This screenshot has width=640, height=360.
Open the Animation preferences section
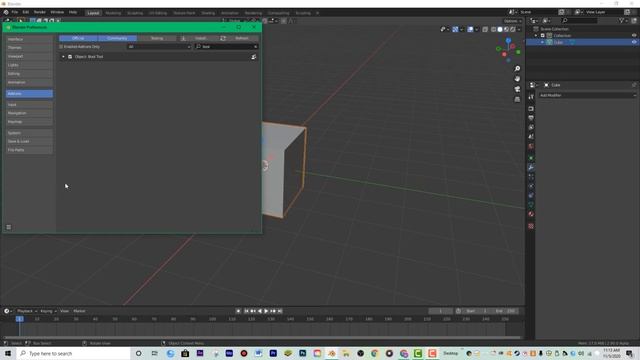29,82
